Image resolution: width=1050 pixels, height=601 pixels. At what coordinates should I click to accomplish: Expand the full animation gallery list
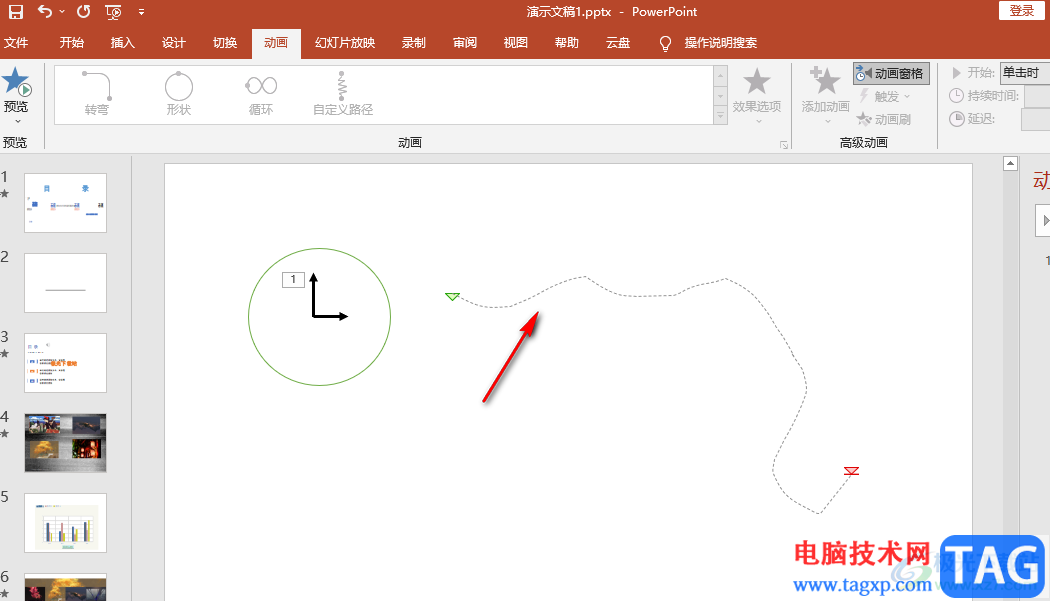[x=721, y=116]
